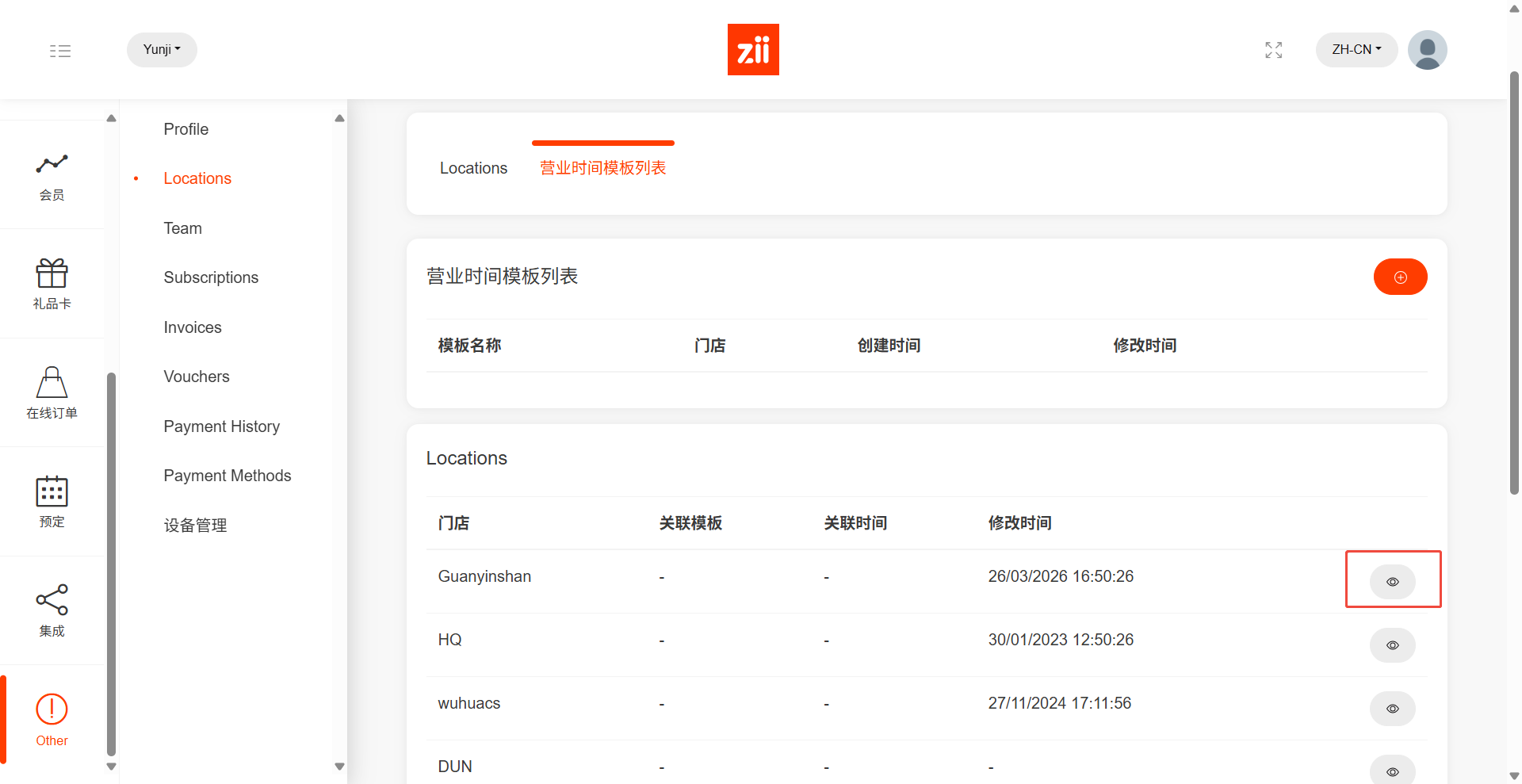1522x784 pixels.
Task: Open the ZH-CN language dropdown
Action: point(1356,50)
